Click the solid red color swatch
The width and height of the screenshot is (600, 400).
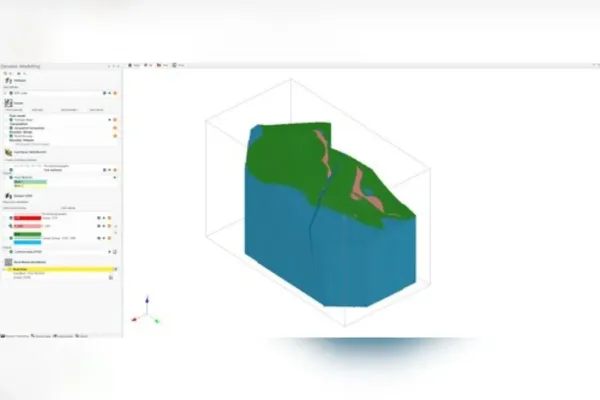pos(28,218)
